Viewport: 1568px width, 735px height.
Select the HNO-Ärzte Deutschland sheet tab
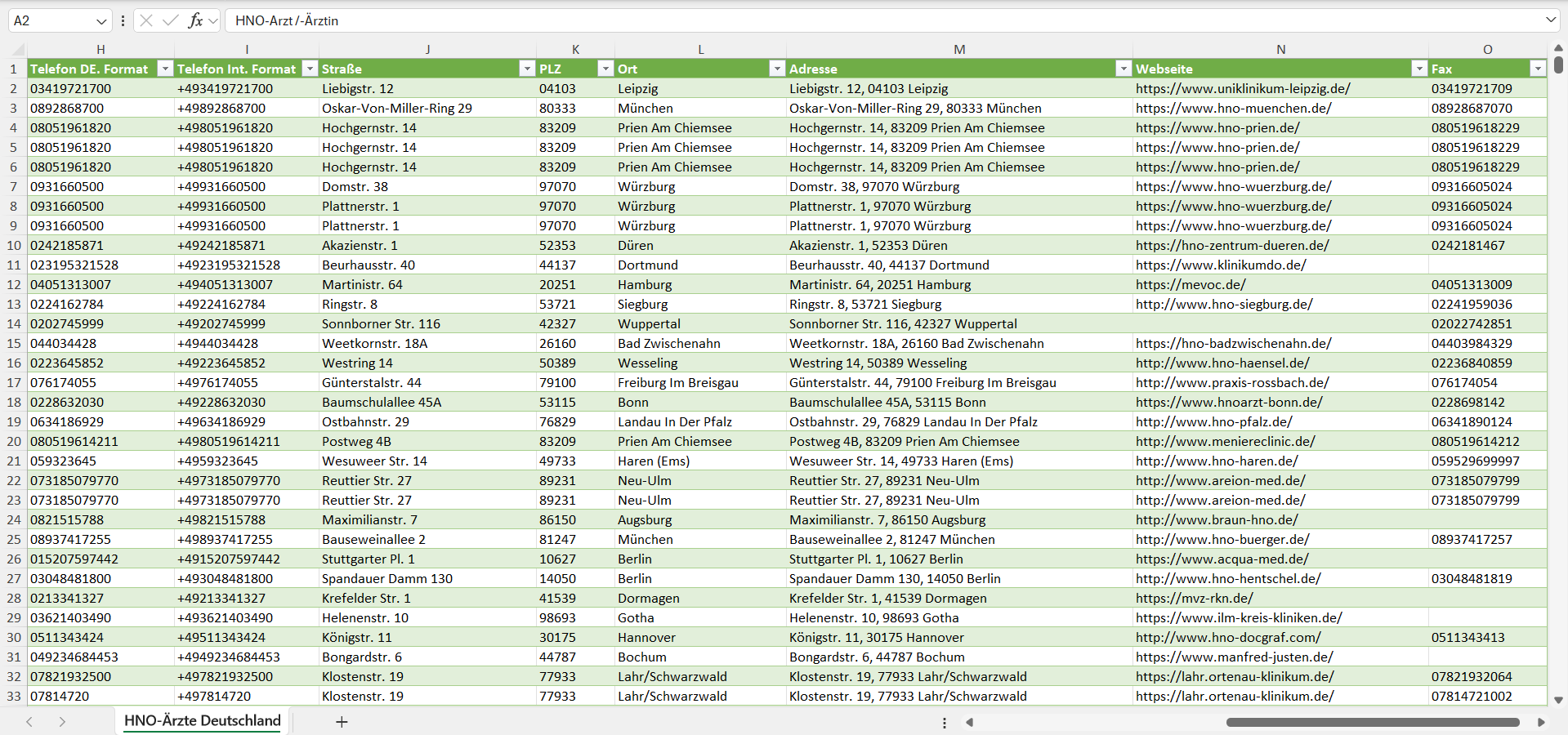point(202,720)
